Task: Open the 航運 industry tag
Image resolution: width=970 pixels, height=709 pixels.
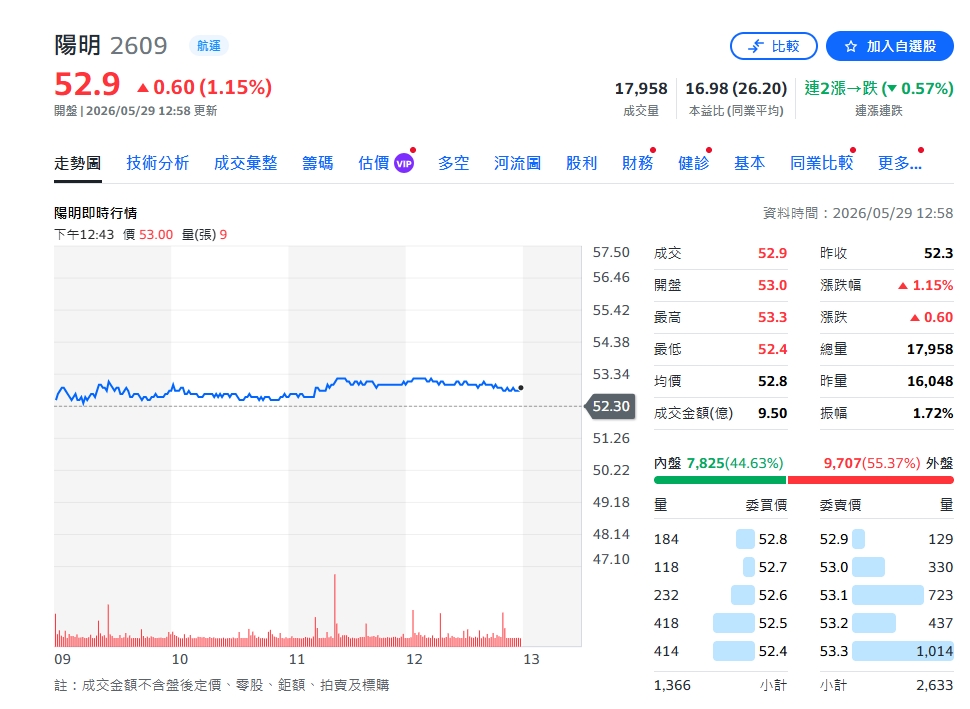Action: click(209, 46)
